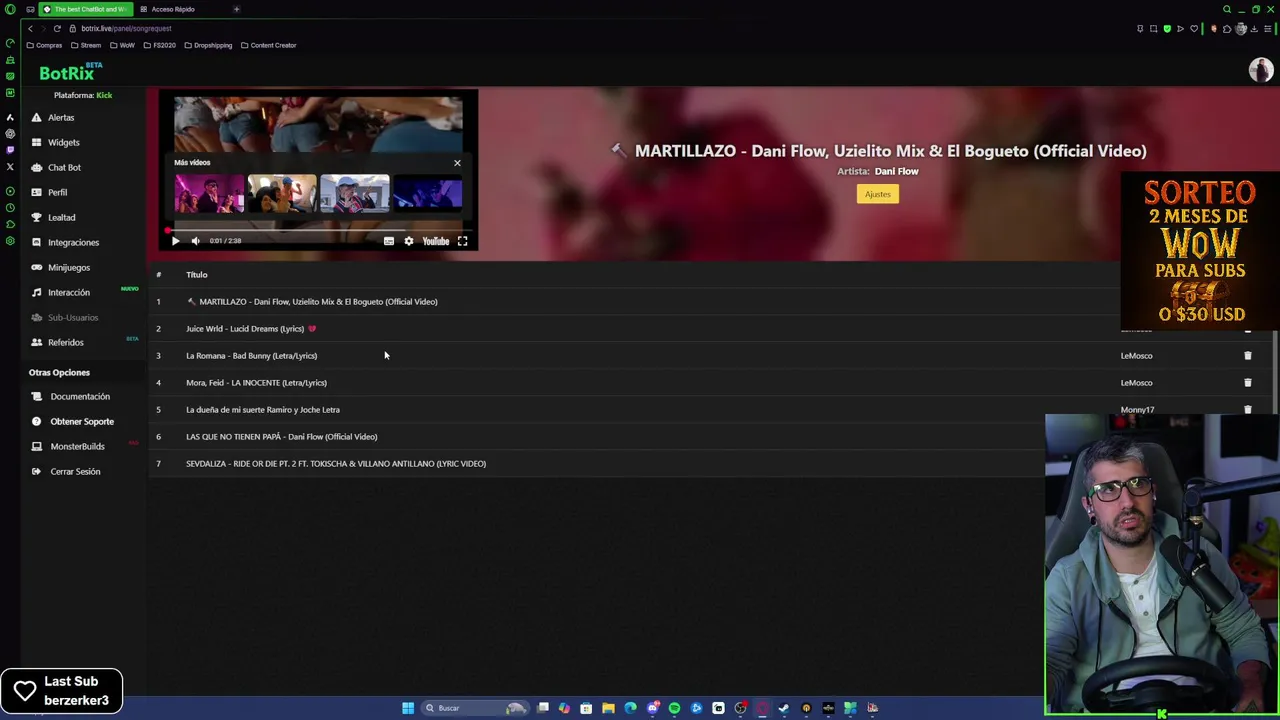Click the first suggested video thumbnail
Image resolution: width=1280 pixels, height=720 pixels.
click(x=209, y=194)
